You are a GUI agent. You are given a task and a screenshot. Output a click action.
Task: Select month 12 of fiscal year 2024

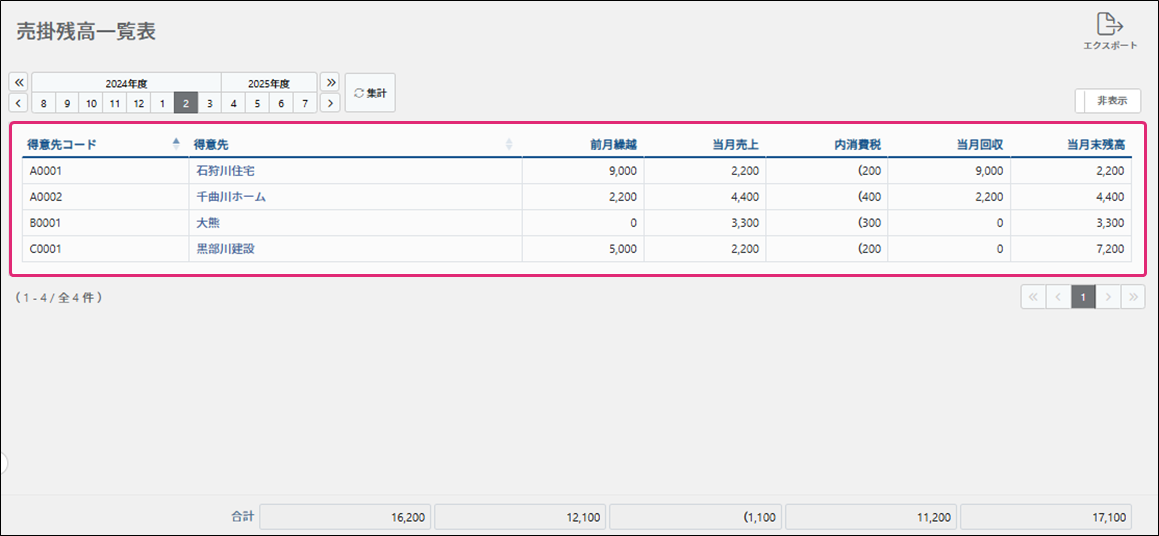point(138,103)
